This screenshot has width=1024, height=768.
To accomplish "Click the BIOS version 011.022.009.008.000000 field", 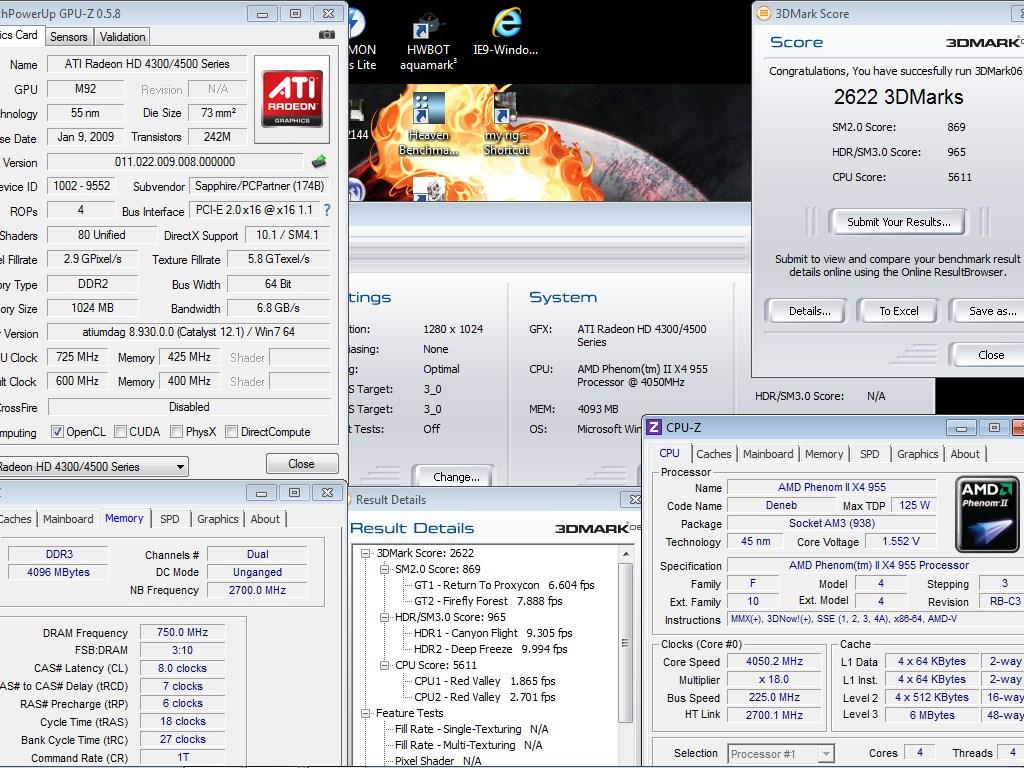I will point(175,162).
